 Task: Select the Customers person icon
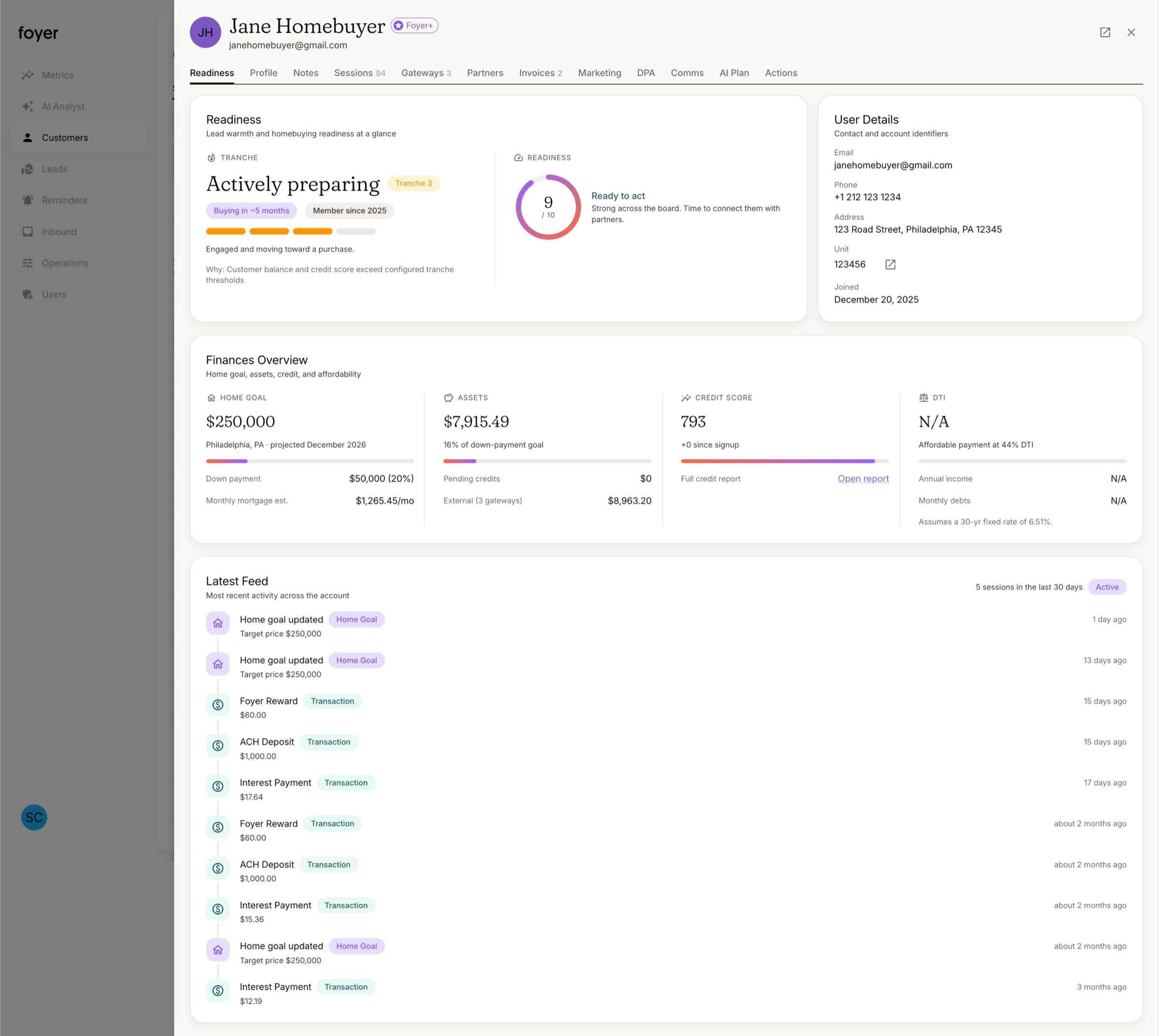click(28, 138)
